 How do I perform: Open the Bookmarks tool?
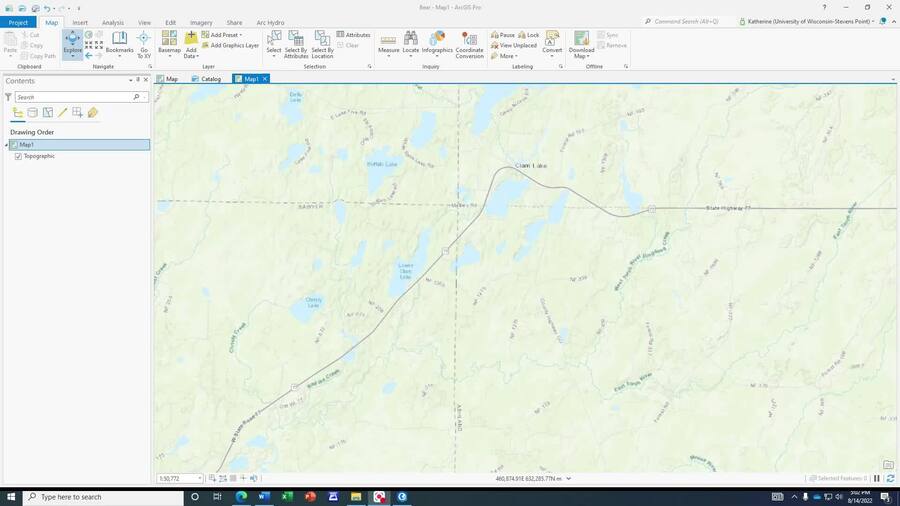[119, 42]
